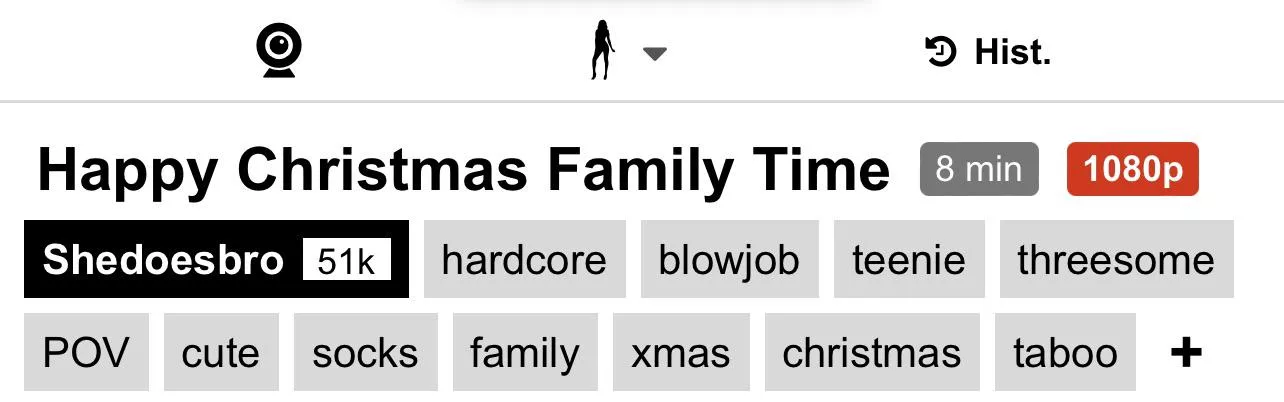The image size is (1284, 402).
Task: Click the plus icon to show more tags
Action: tap(1186, 352)
